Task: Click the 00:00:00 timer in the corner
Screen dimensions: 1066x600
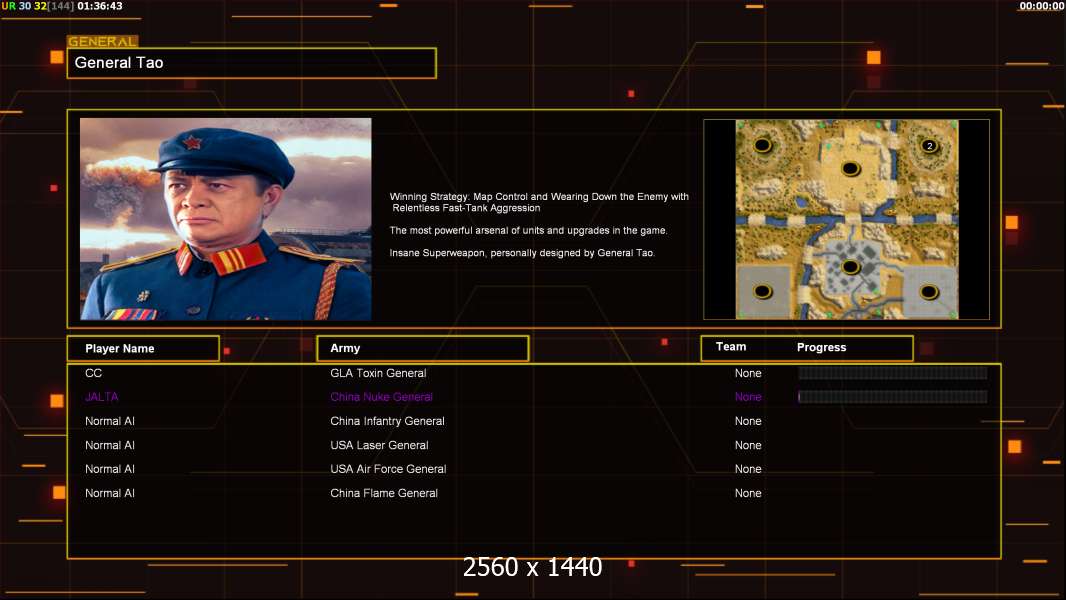Action: [1042, 6]
